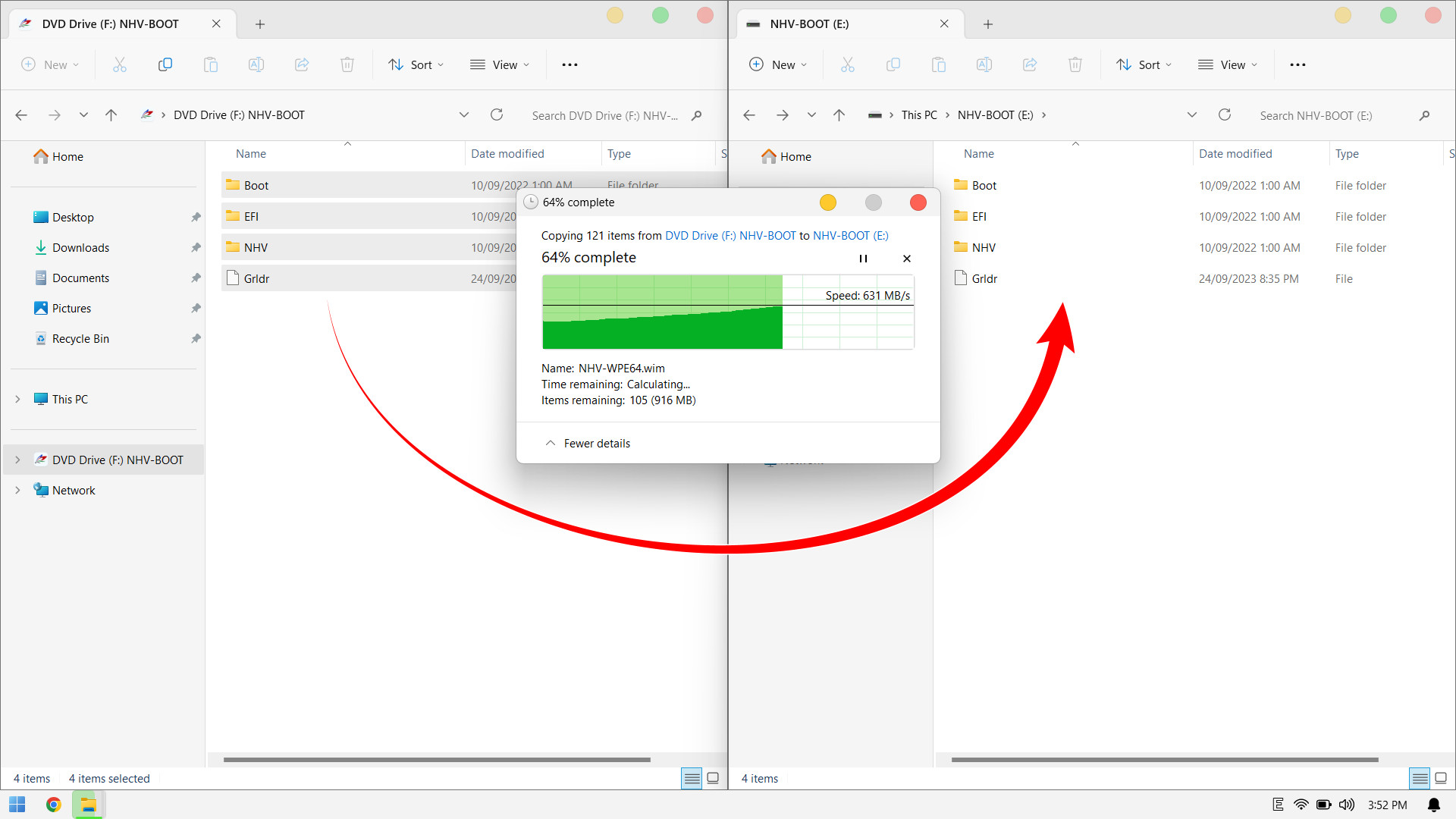Open See more options in right toolbar

tap(1298, 64)
